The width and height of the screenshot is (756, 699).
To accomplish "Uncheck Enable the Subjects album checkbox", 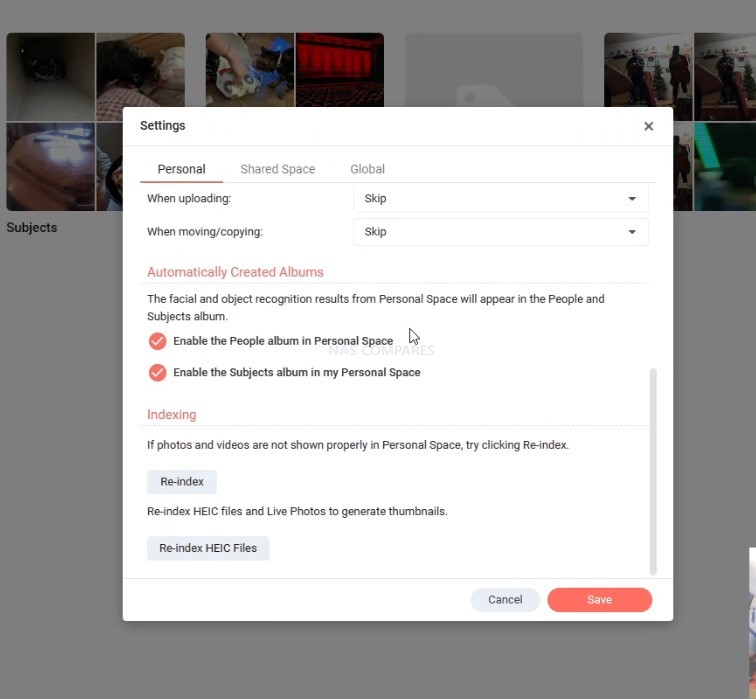I will tap(157, 372).
